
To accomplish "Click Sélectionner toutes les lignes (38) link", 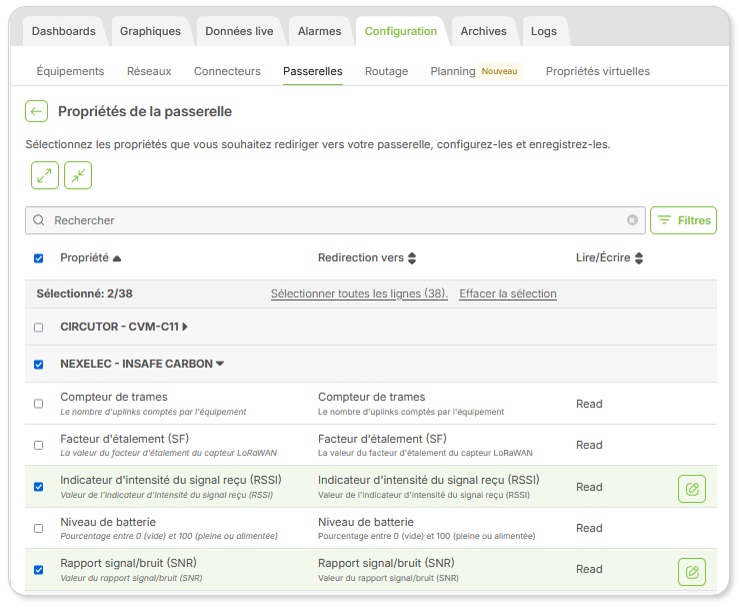I will coord(359,294).
